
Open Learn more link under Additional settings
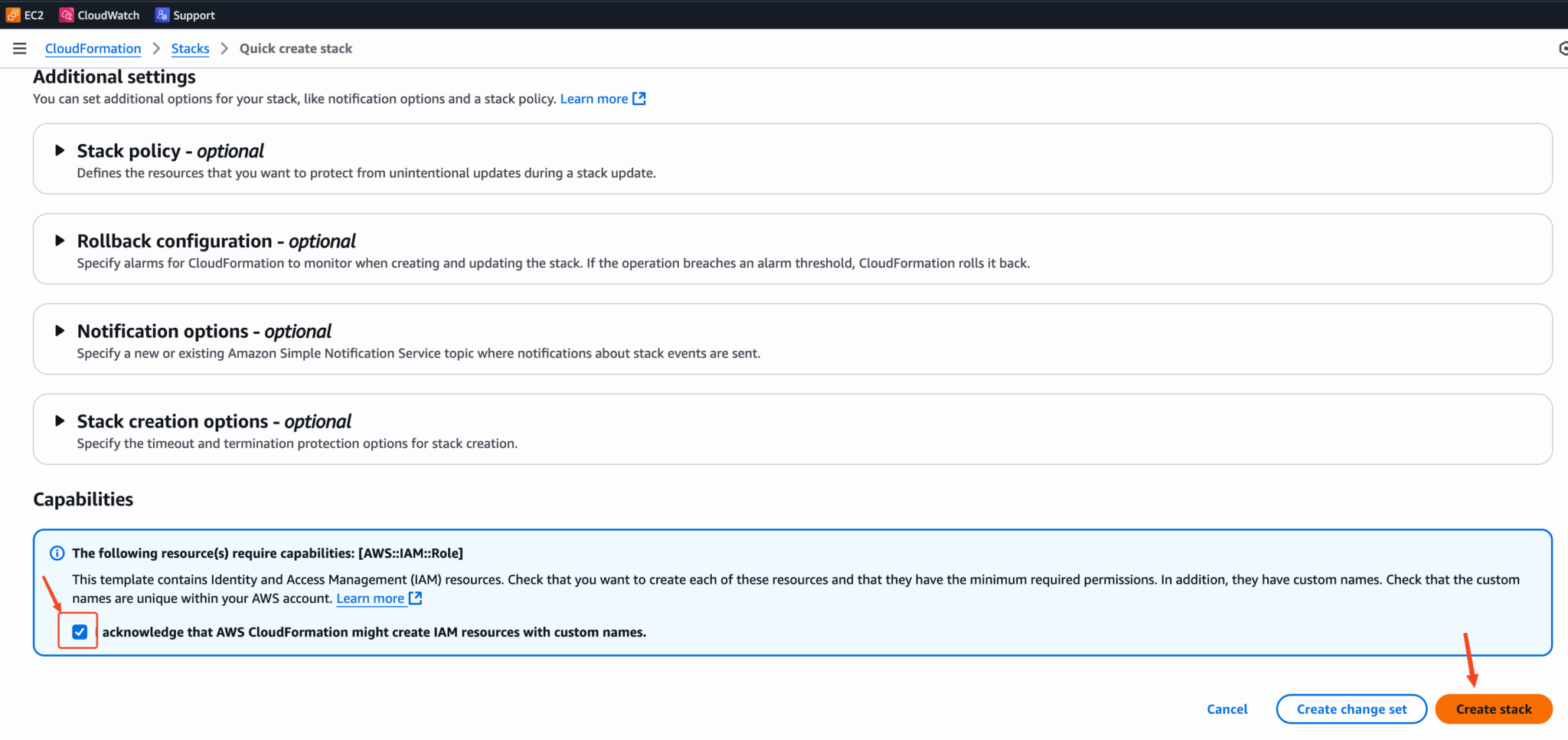click(593, 99)
